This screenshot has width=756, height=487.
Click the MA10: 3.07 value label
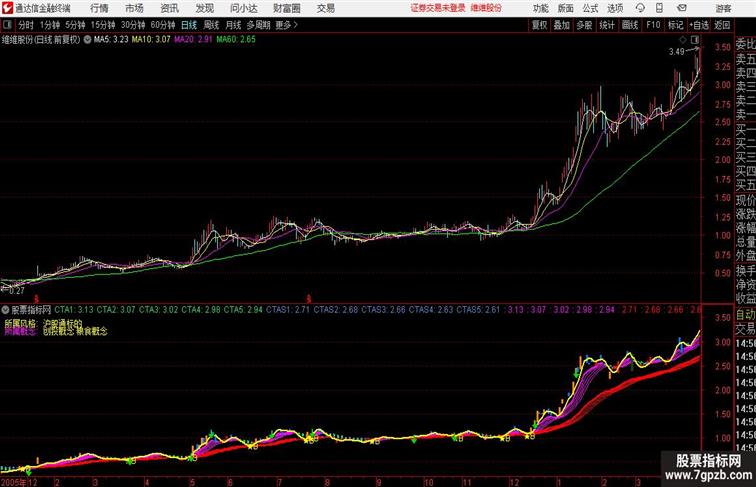click(151, 40)
